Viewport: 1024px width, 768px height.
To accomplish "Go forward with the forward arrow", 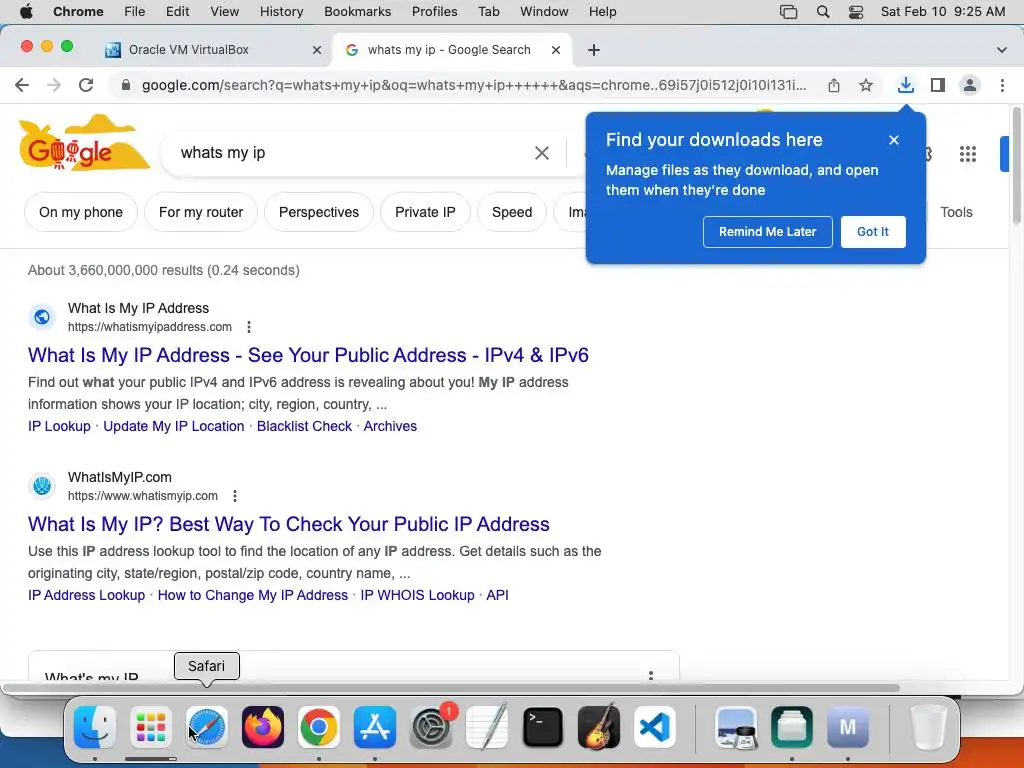I will [54, 85].
